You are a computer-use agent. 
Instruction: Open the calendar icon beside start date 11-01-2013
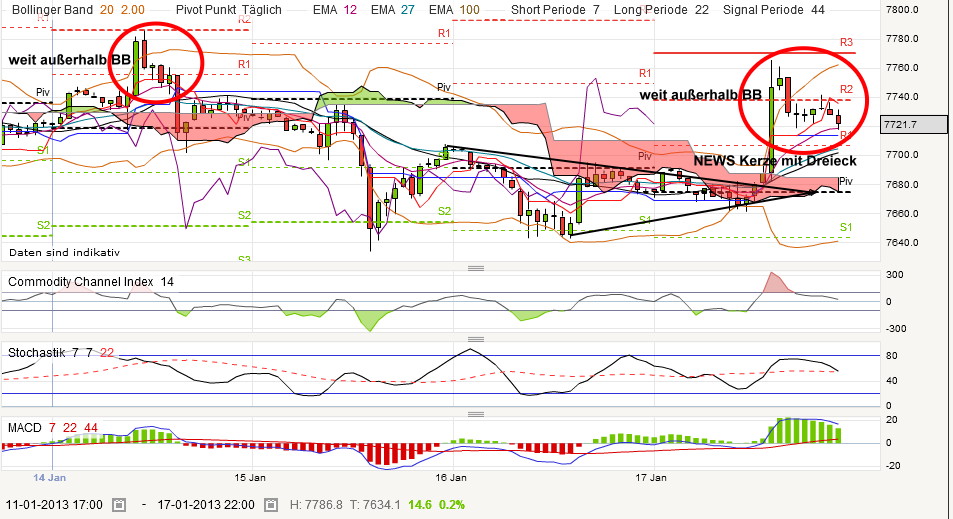coord(119,505)
